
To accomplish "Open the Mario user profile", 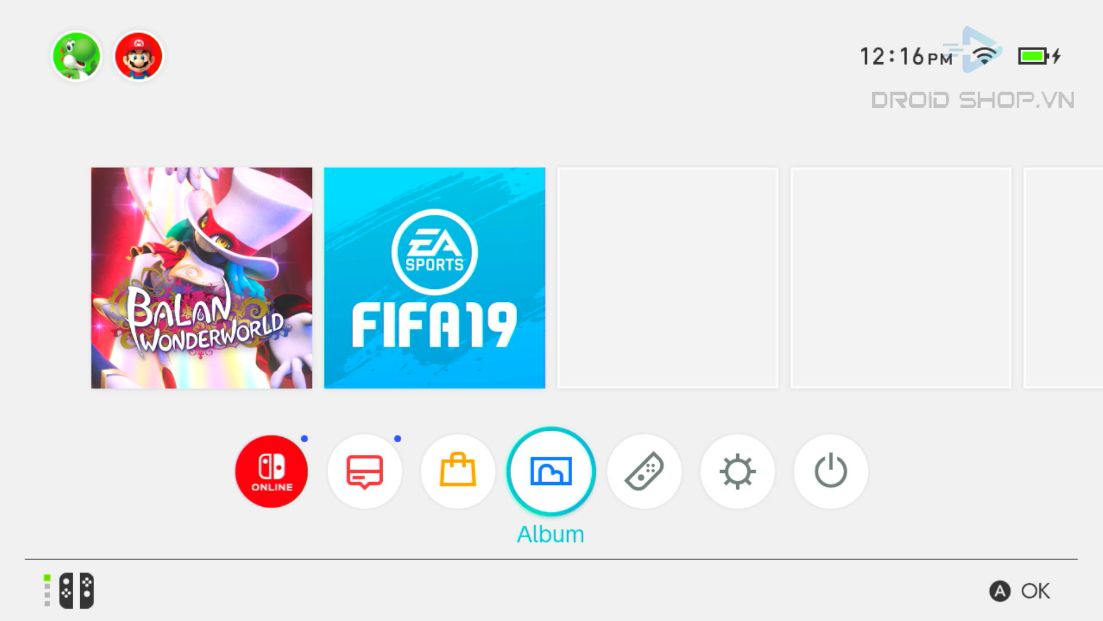I will point(139,56).
